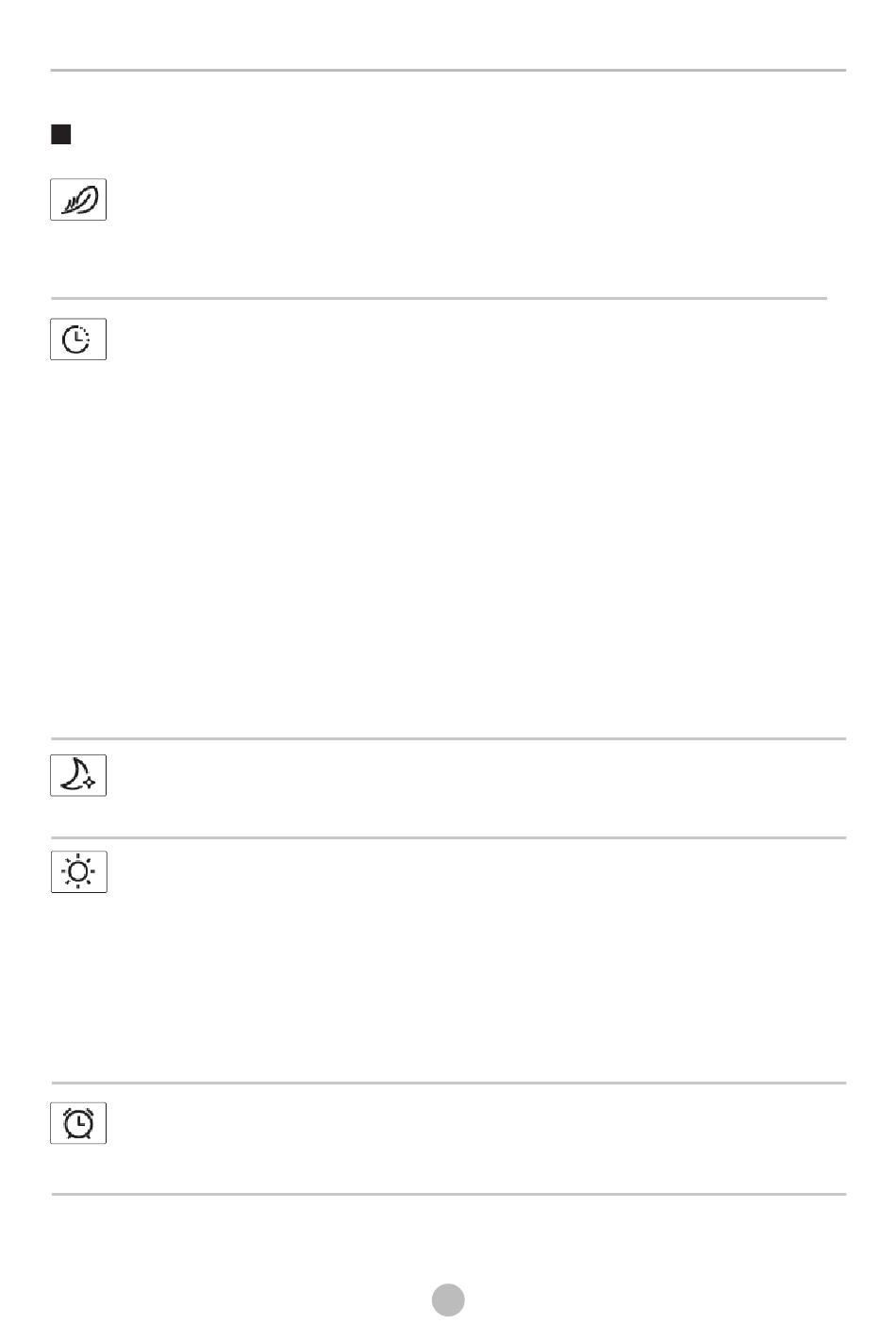Select the timer clock icon with dotted arc
The height and width of the screenshot is (1324, 896).
point(78,339)
